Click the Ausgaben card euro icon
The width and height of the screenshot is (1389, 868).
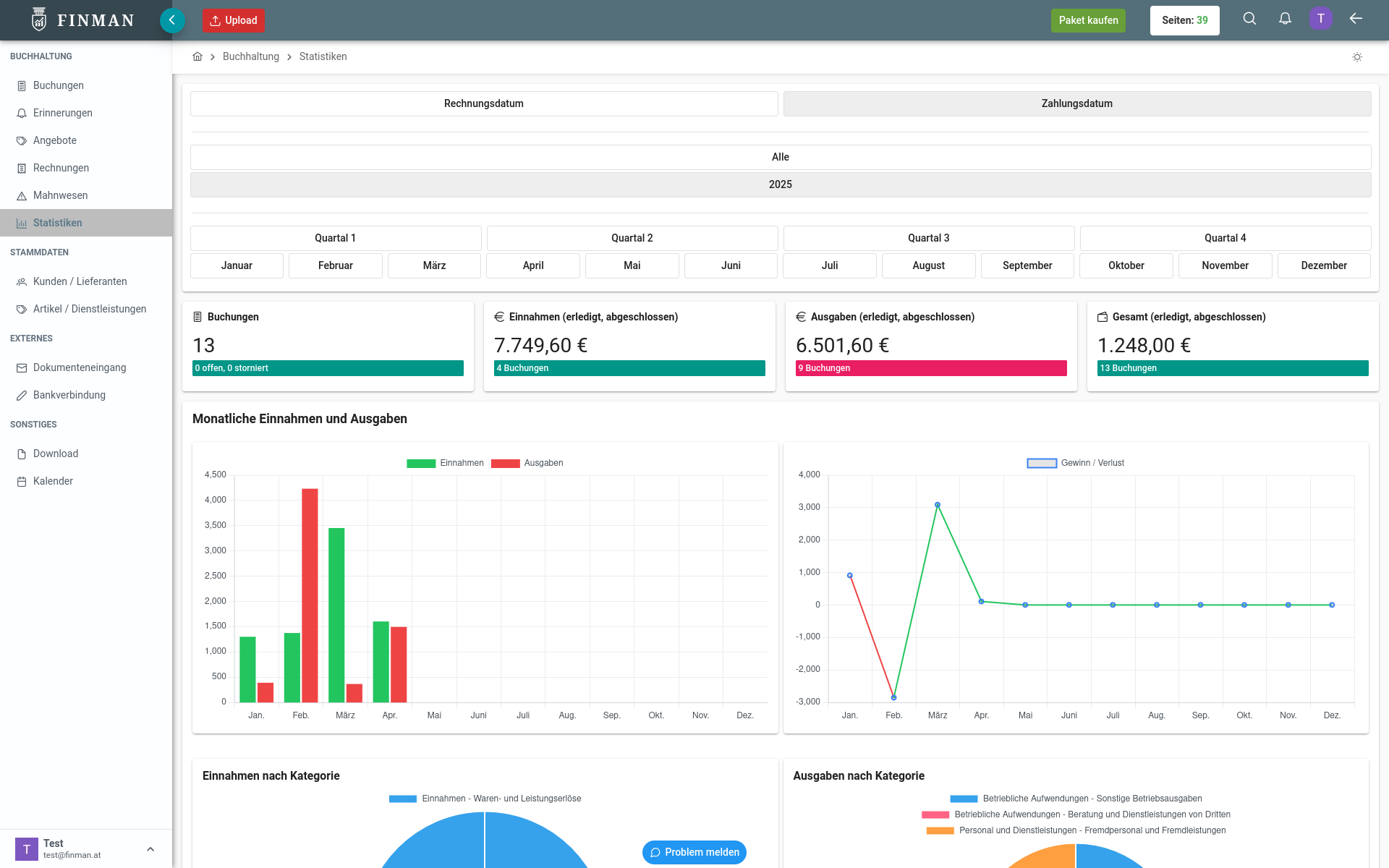coord(801,317)
